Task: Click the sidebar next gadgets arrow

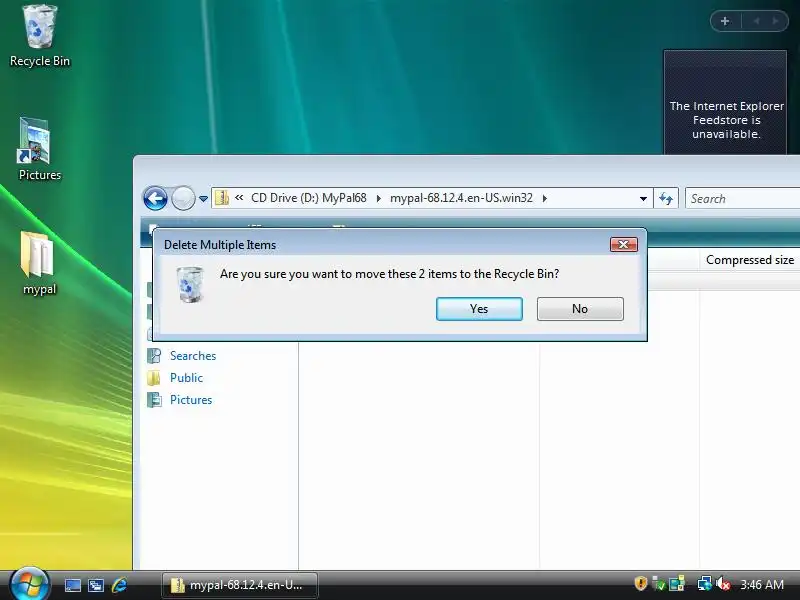Action: click(775, 21)
